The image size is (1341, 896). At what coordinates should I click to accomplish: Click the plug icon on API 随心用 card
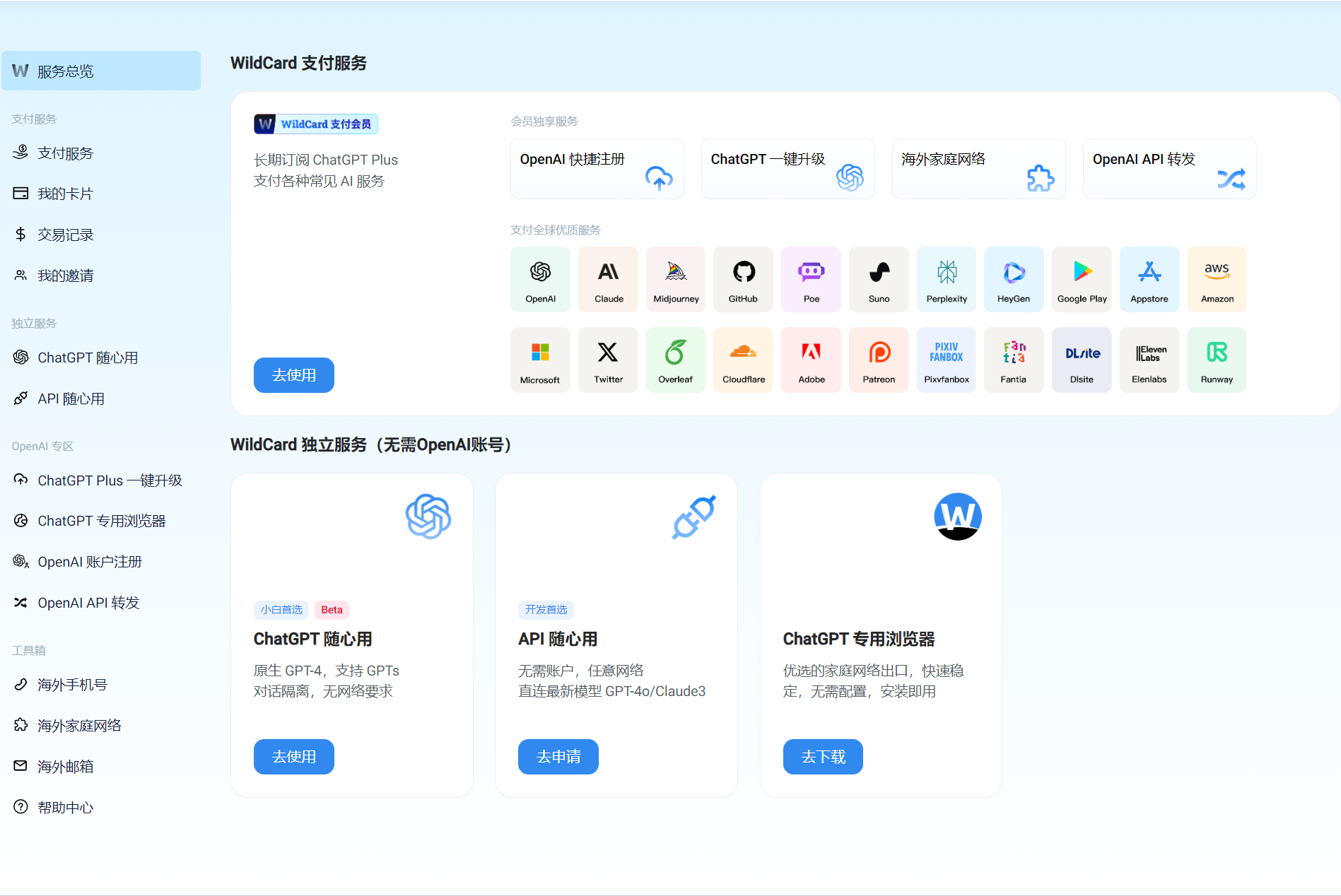point(693,517)
